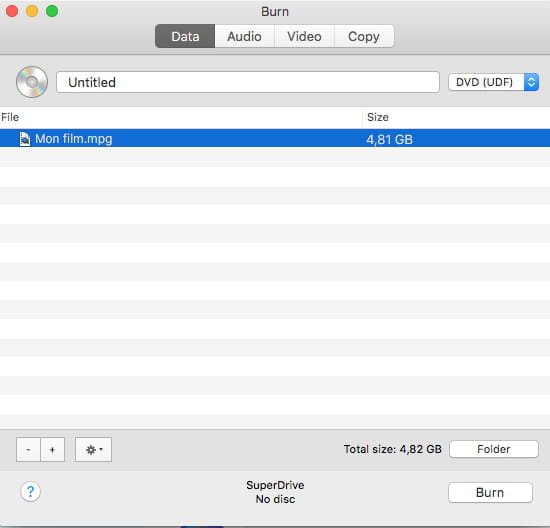Sort by the File column header
Screen dimensions: 550x528
click(181, 117)
